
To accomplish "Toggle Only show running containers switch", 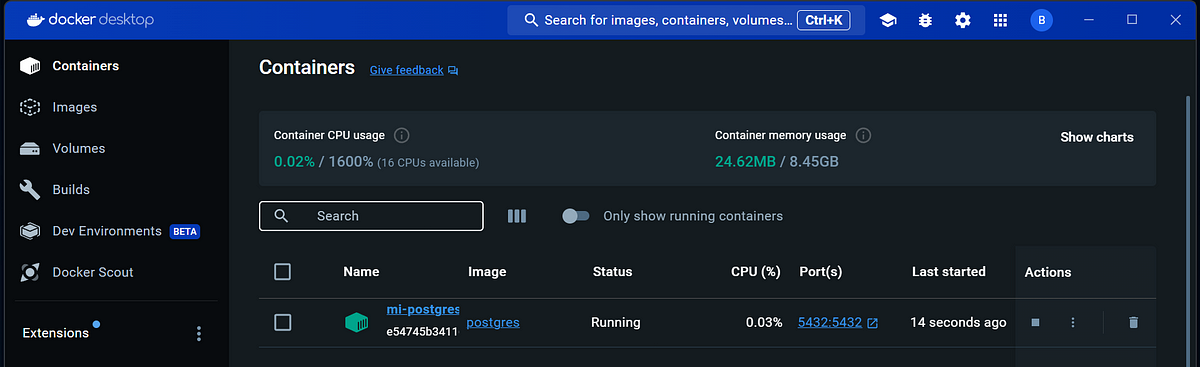I will (x=576, y=216).
